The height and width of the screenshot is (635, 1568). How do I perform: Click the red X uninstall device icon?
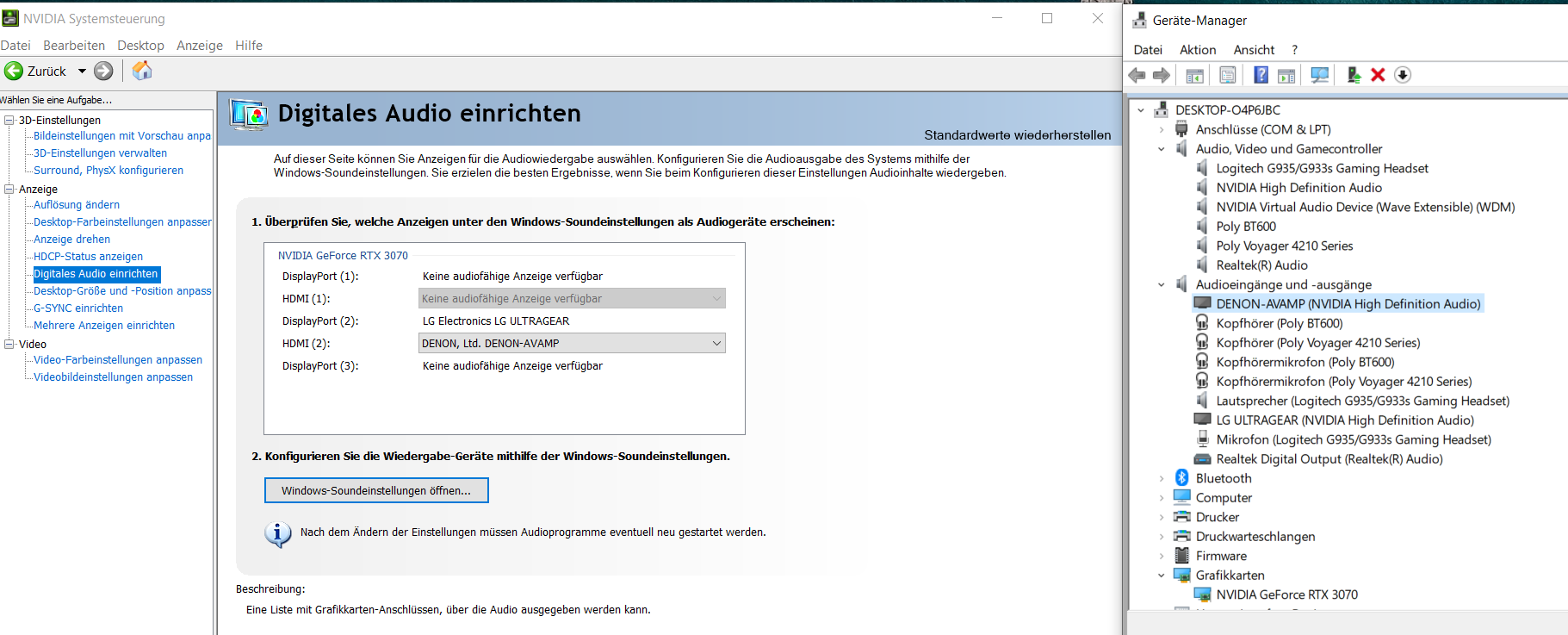point(1378,75)
